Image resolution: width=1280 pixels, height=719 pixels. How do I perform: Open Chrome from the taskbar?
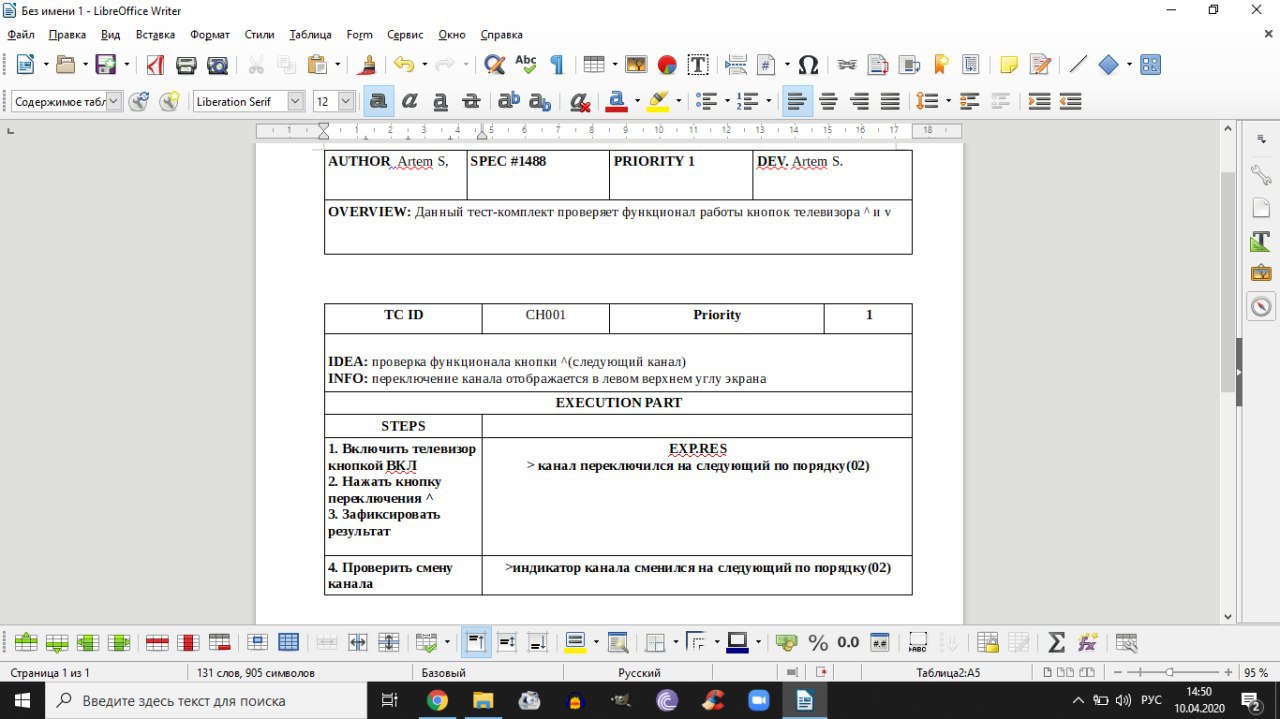point(437,701)
